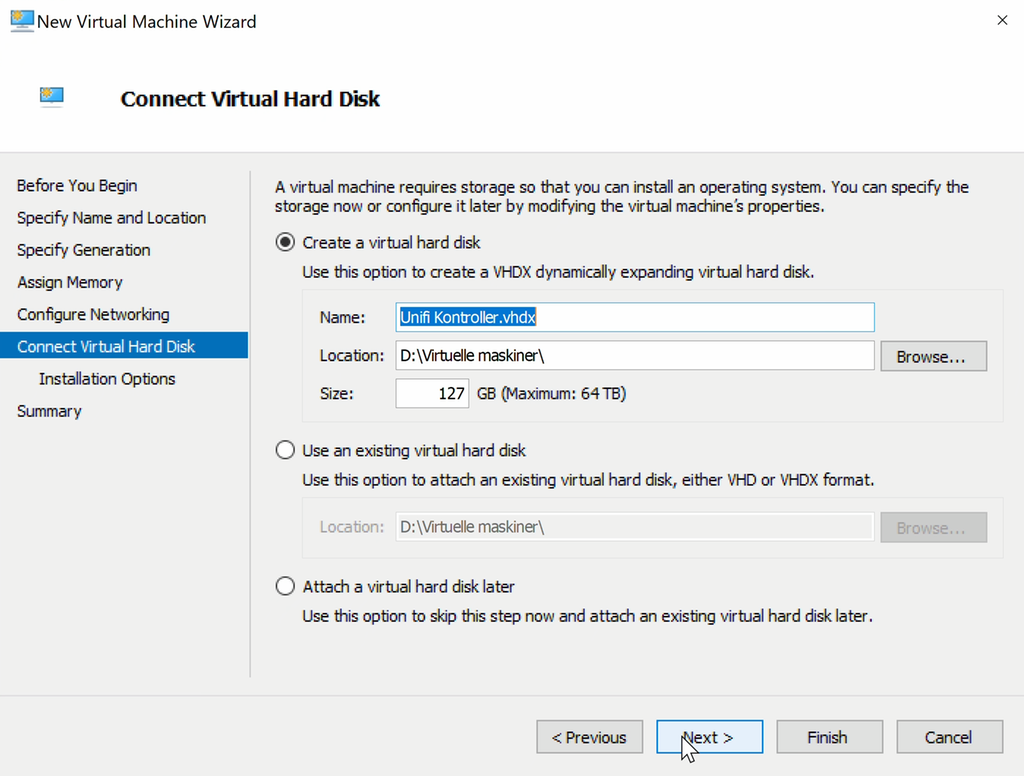Close the New Virtual Machine Wizard
1024x776 pixels.
tap(1002, 20)
